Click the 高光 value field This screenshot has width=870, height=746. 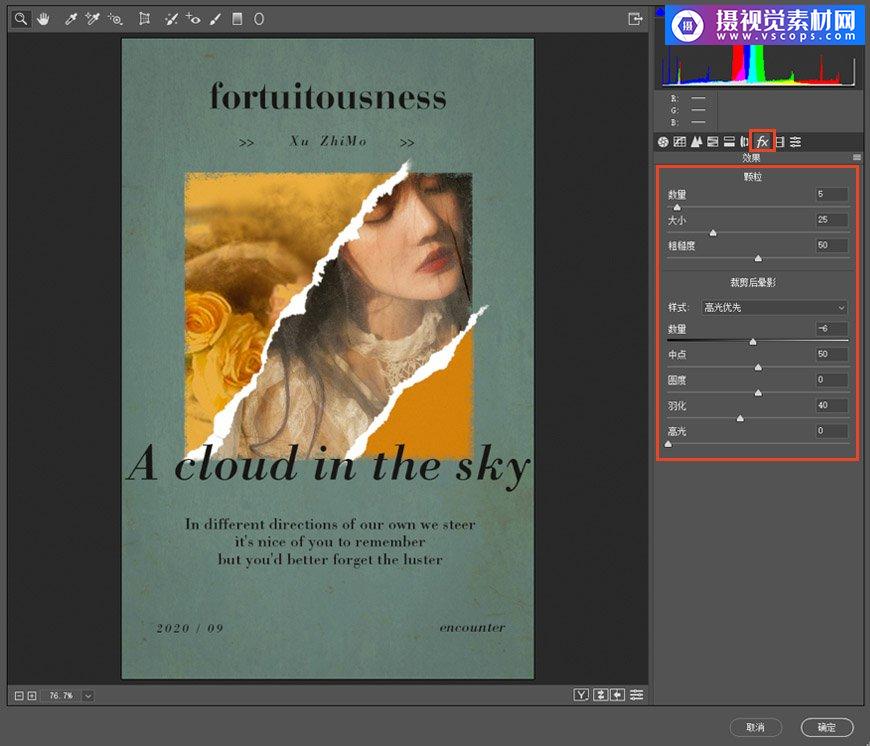point(832,430)
